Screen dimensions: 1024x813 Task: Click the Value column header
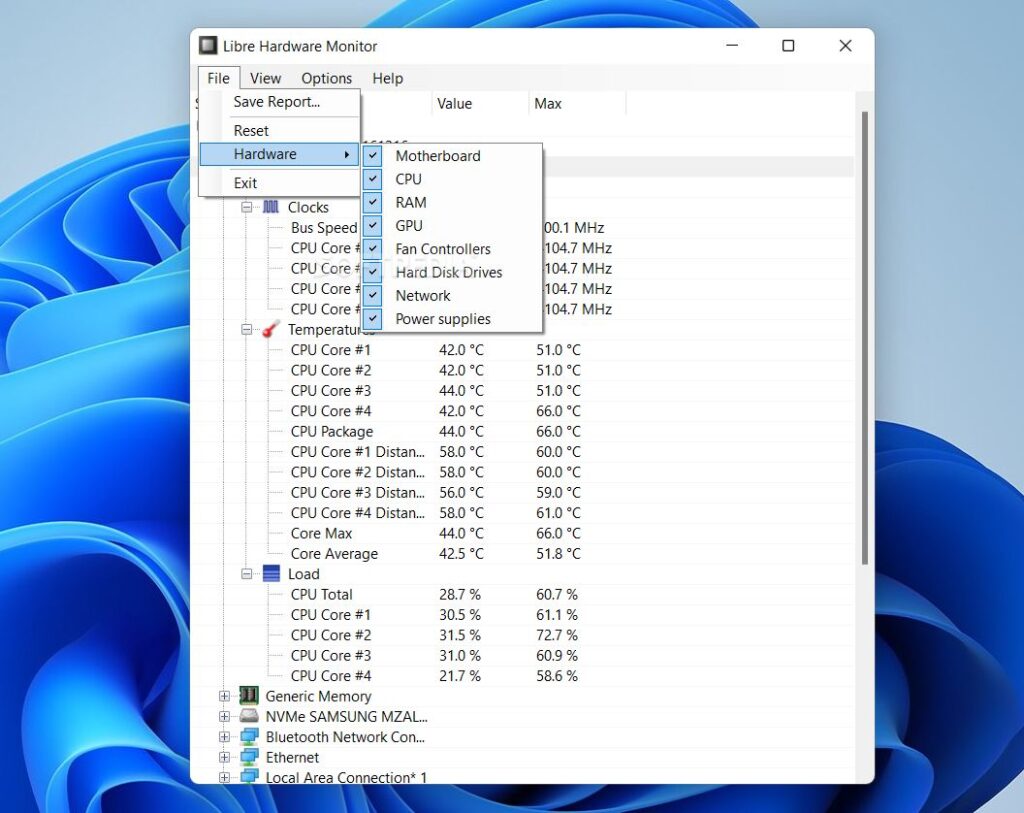click(480, 104)
